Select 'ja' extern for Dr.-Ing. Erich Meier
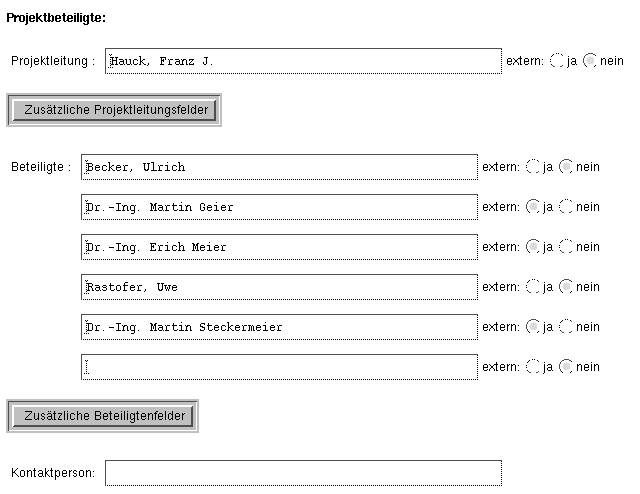 click(x=533, y=247)
